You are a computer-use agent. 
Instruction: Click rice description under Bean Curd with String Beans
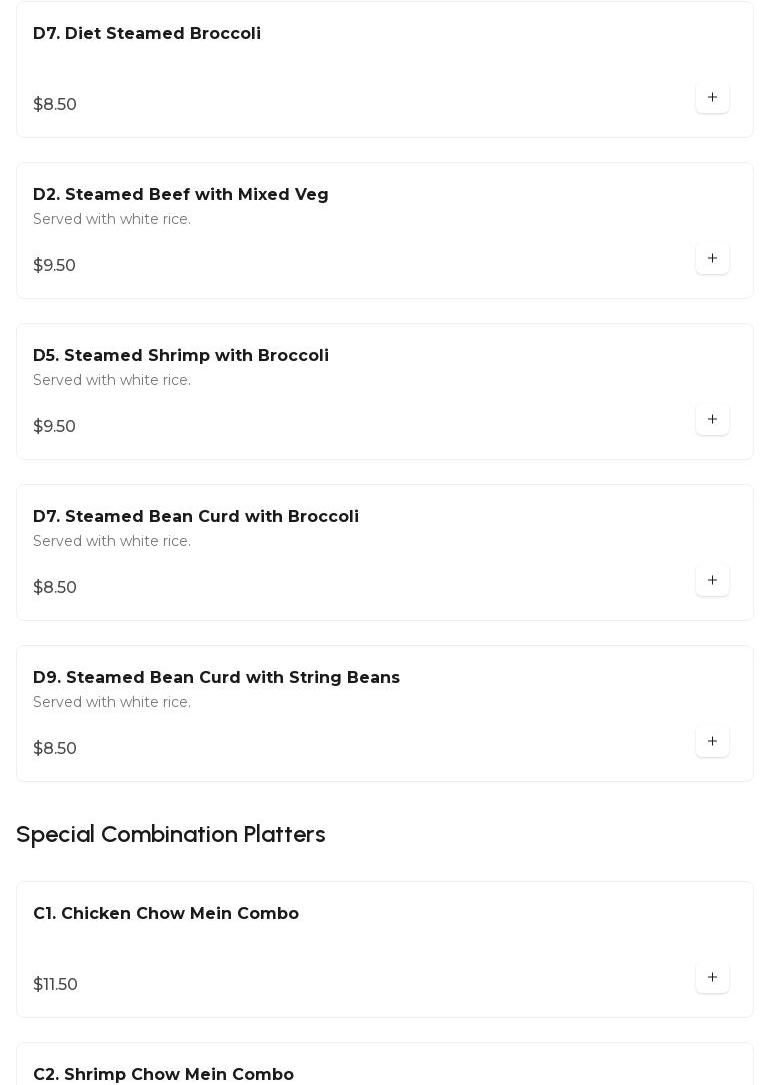point(112,703)
